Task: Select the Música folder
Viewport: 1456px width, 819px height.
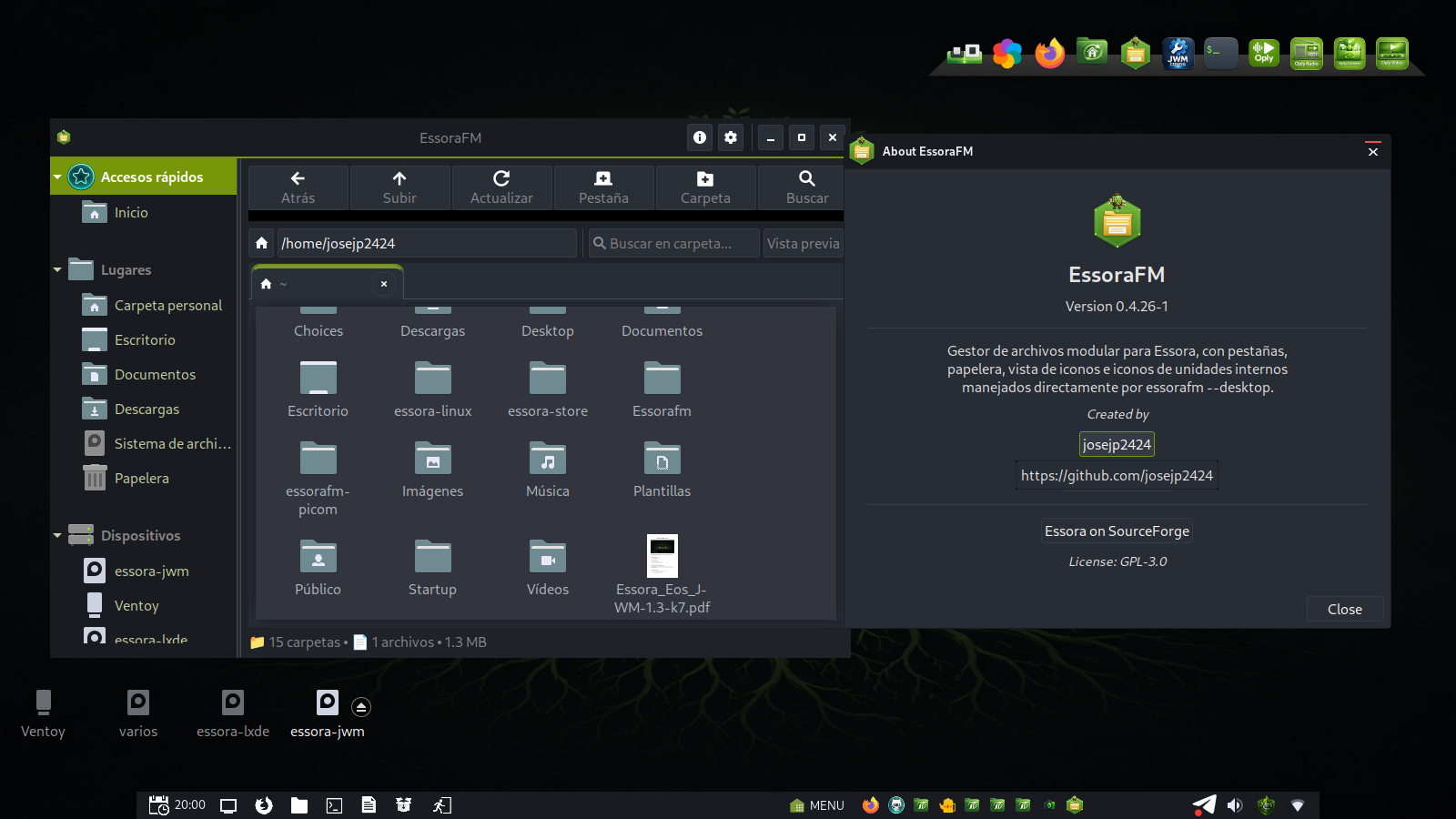Action: [x=548, y=470]
